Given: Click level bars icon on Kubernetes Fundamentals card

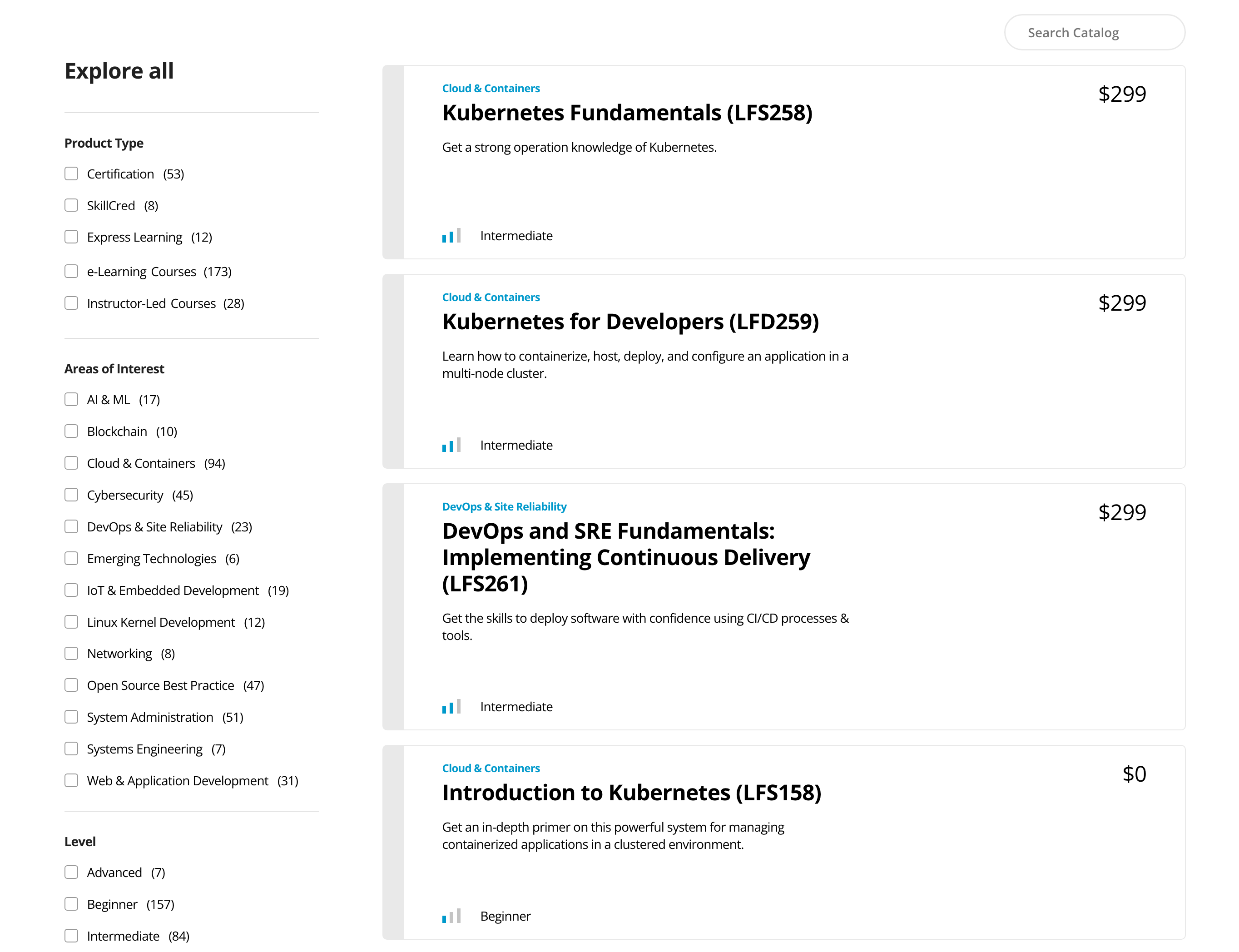Looking at the screenshot, I should click(x=451, y=235).
